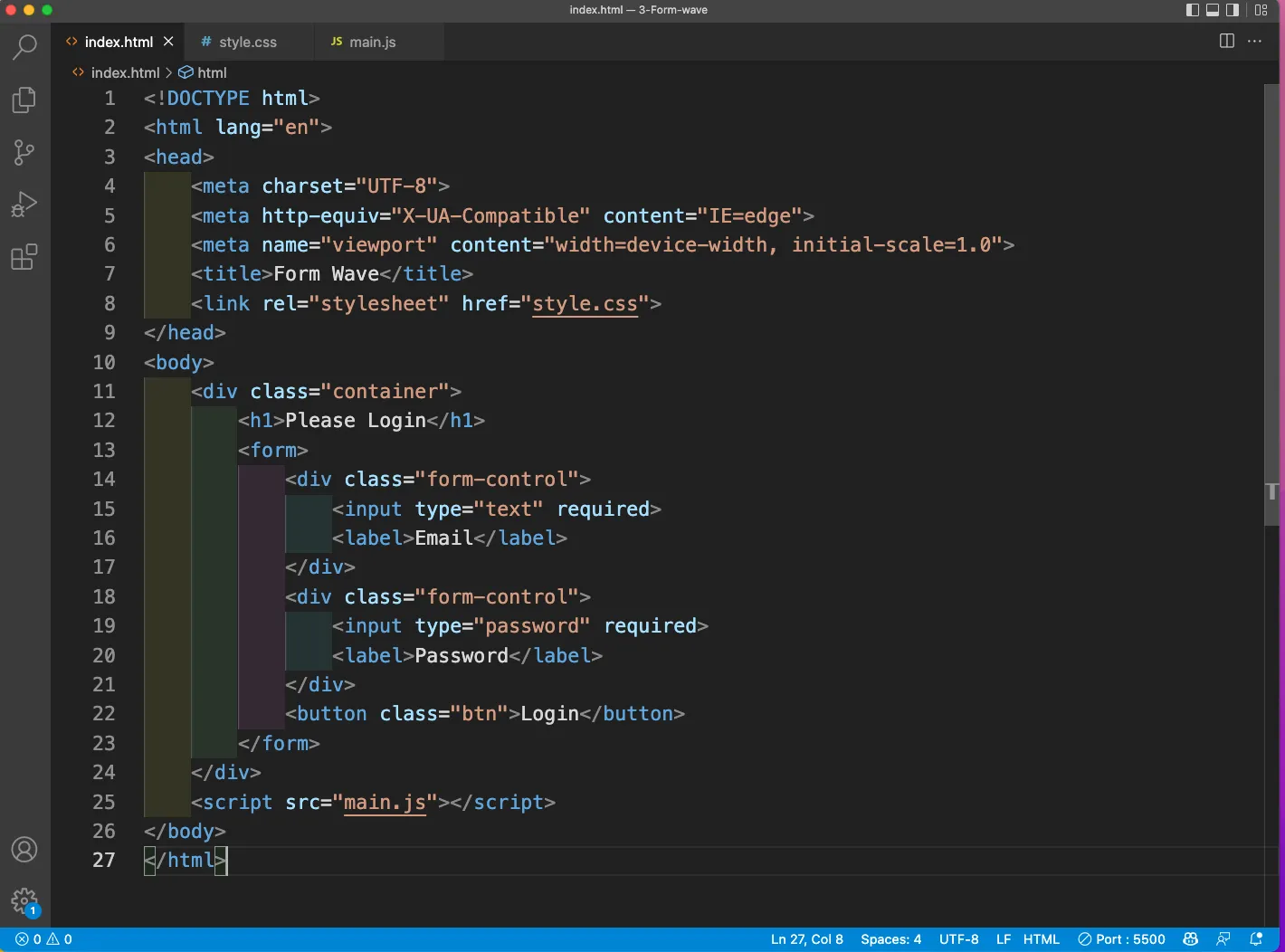This screenshot has width=1285, height=952.
Task: Follow the main.js link in script tag
Action: 385,802
